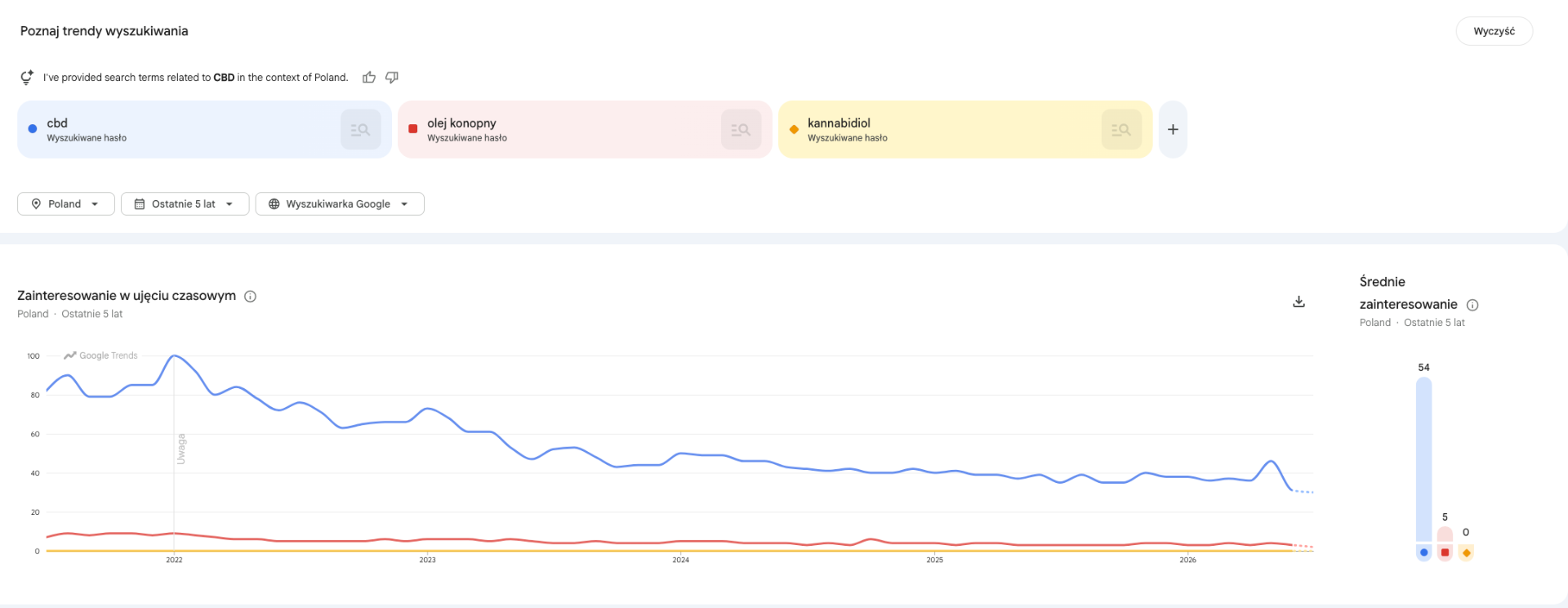1568x608 pixels.
Task: Click the Uwaga note marker on the chart
Action: [x=181, y=449]
